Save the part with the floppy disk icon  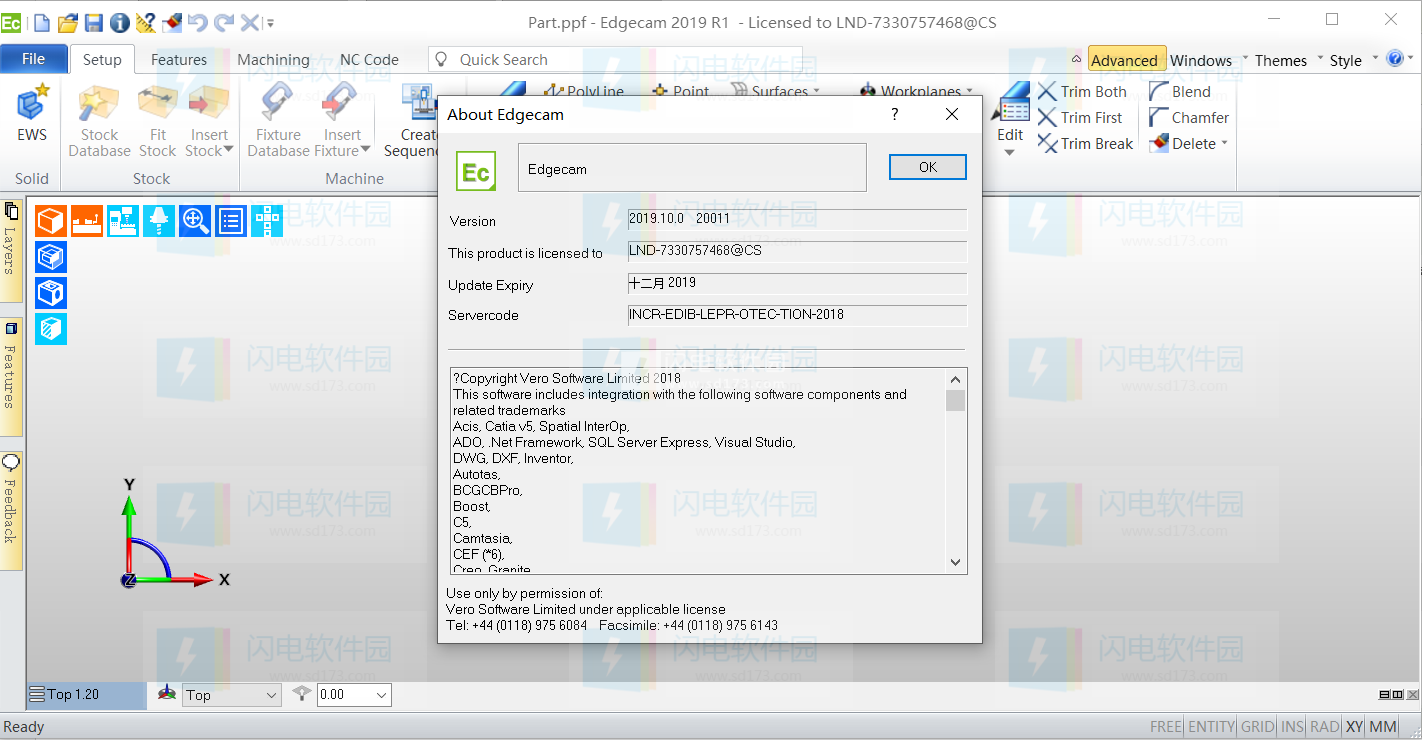click(94, 22)
